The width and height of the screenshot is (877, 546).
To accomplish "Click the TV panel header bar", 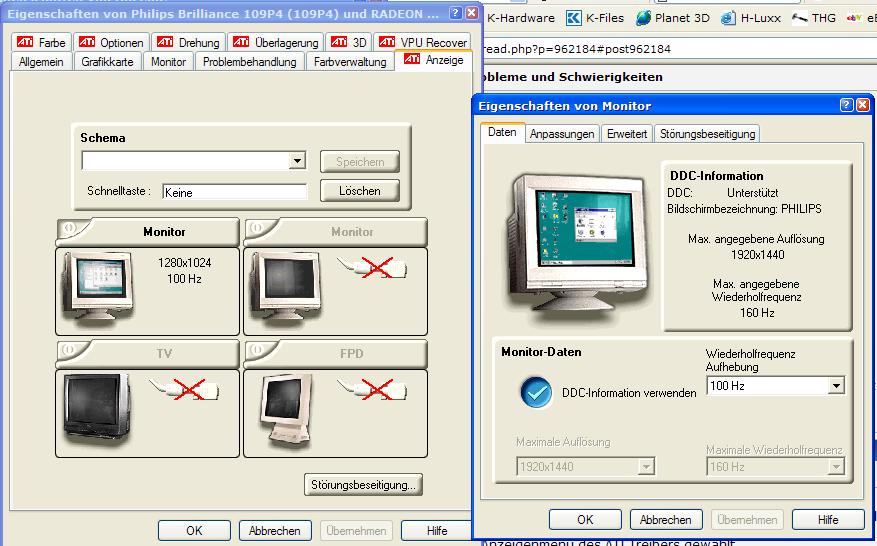I will [x=148, y=353].
